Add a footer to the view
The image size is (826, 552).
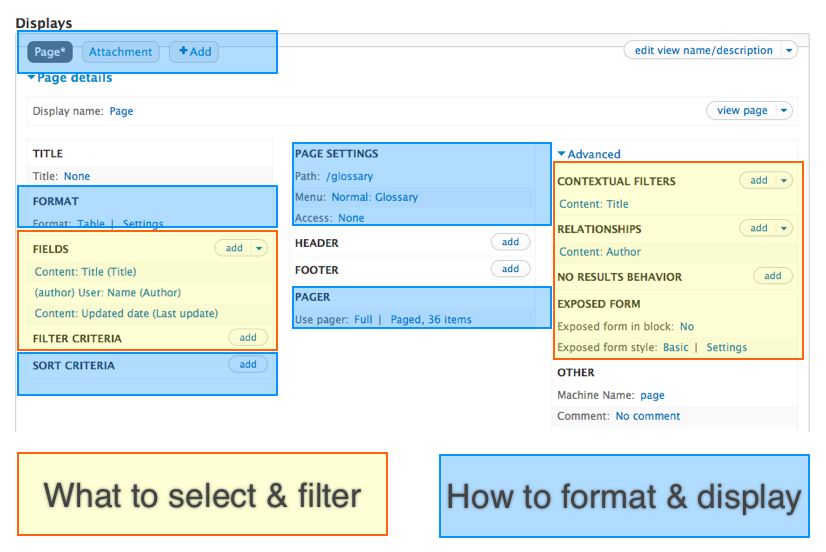pos(510,269)
